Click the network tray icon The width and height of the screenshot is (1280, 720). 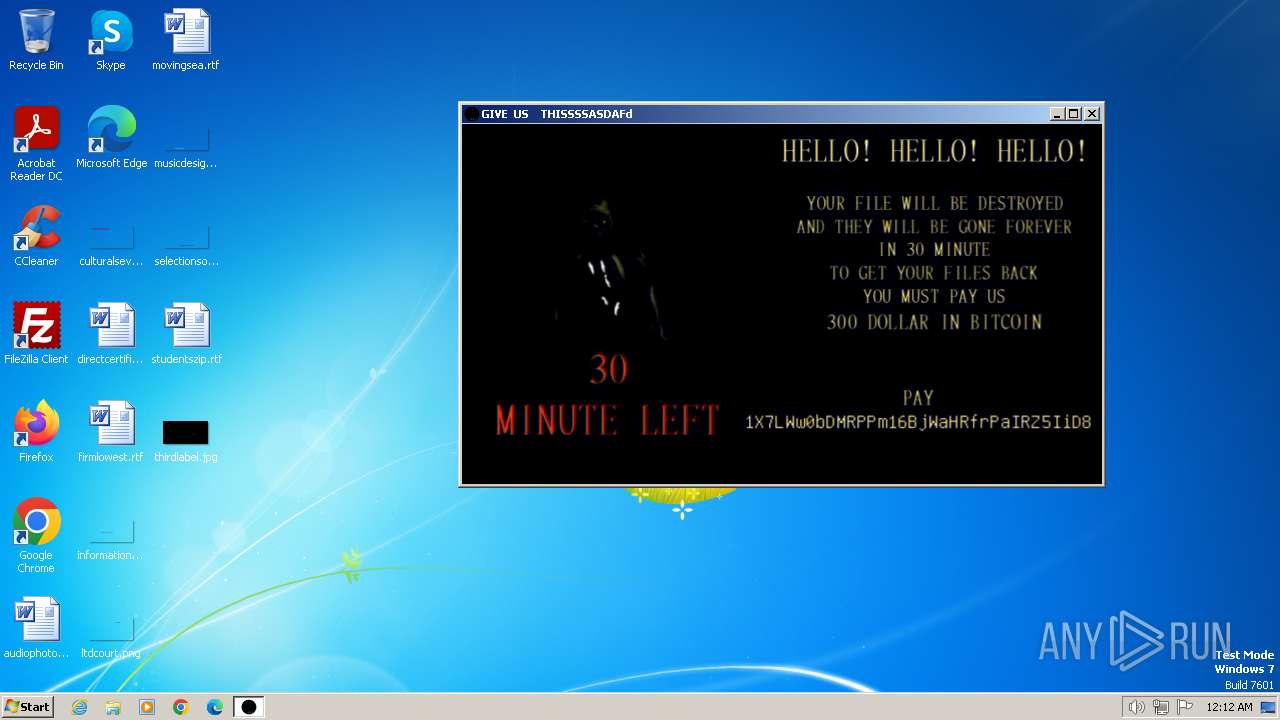1160,707
